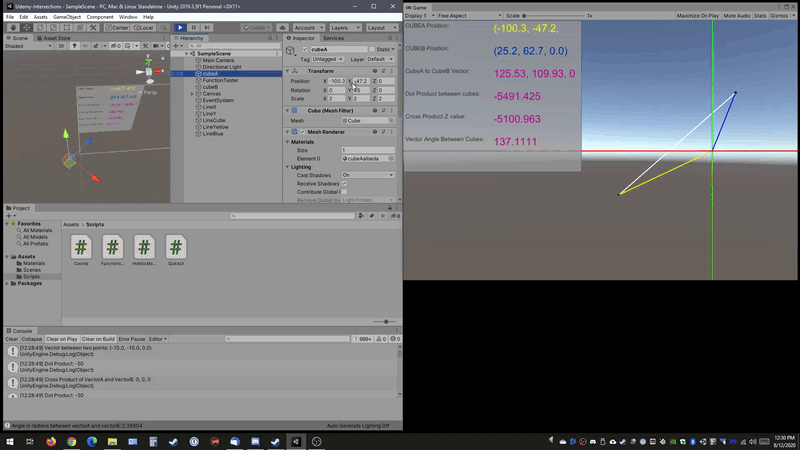Open the Shaded draw mode dropdown

coord(29,46)
